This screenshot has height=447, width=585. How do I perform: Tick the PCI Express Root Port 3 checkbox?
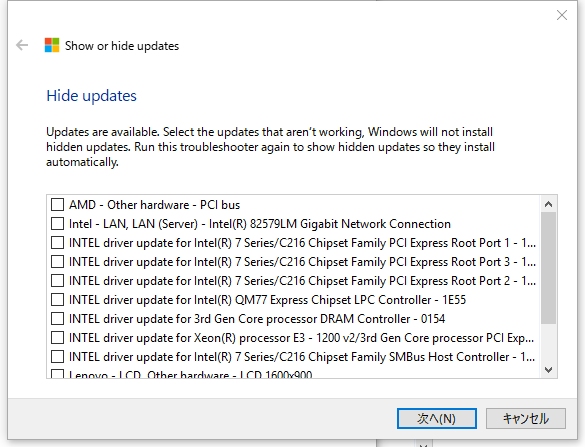(57, 262)
